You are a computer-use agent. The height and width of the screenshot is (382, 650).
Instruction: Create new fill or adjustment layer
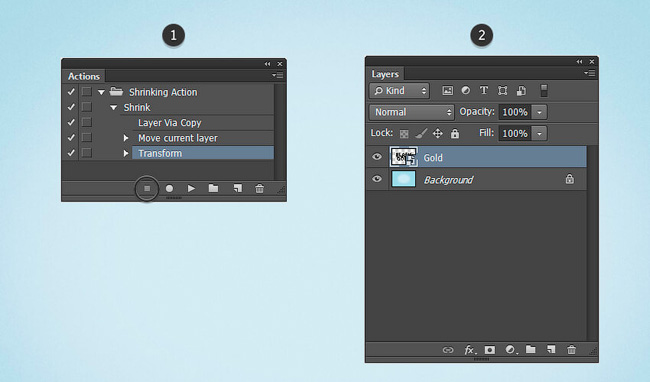[x=511, y=350]
